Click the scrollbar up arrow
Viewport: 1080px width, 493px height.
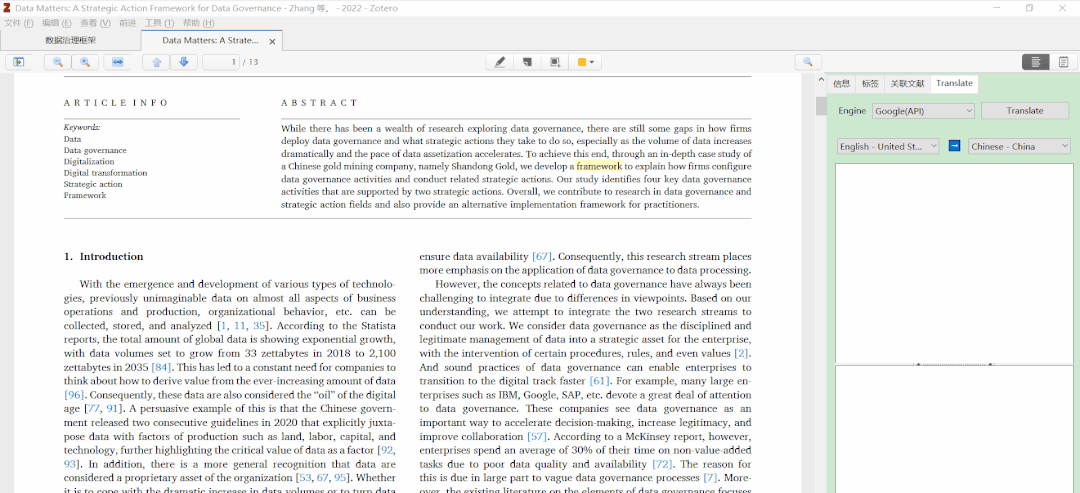821,79
